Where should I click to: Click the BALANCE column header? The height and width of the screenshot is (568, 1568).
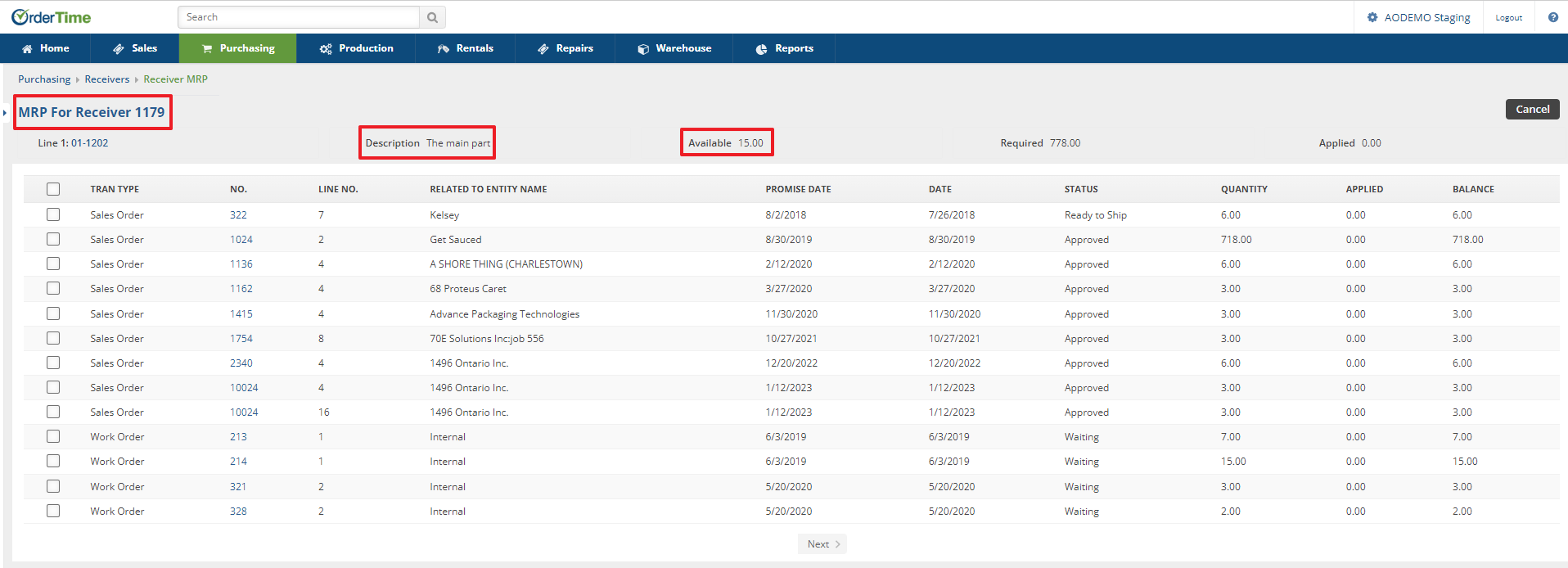coord(1473,189)
